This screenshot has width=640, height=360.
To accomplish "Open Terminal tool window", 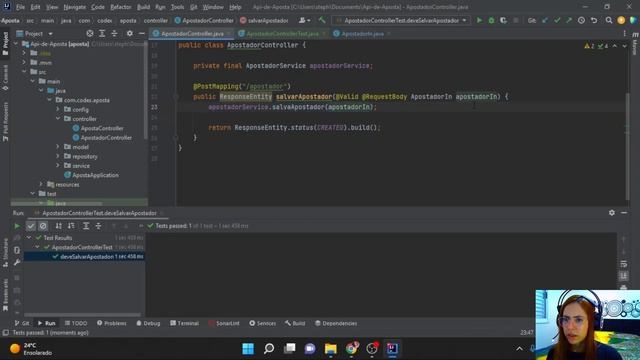I will (184, 323).
